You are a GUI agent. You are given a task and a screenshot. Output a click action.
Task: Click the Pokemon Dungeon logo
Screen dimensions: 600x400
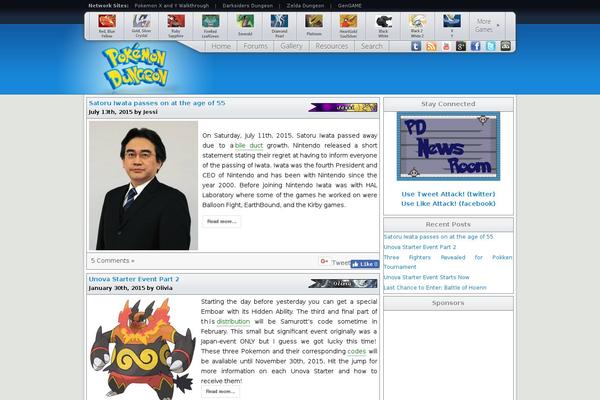pos(135,68)
